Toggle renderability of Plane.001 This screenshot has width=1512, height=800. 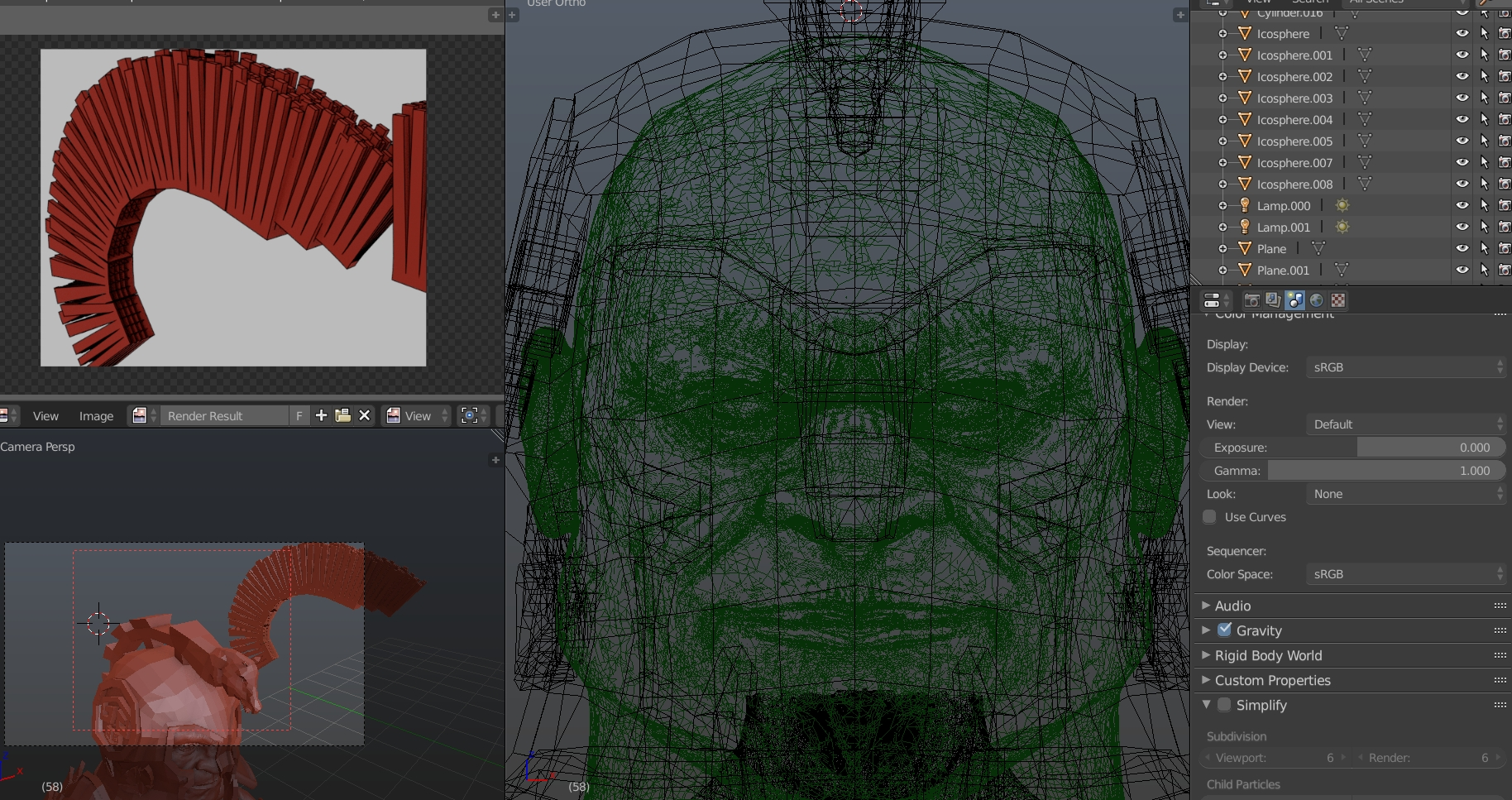pyautogui.click(x=1505, y=270)
